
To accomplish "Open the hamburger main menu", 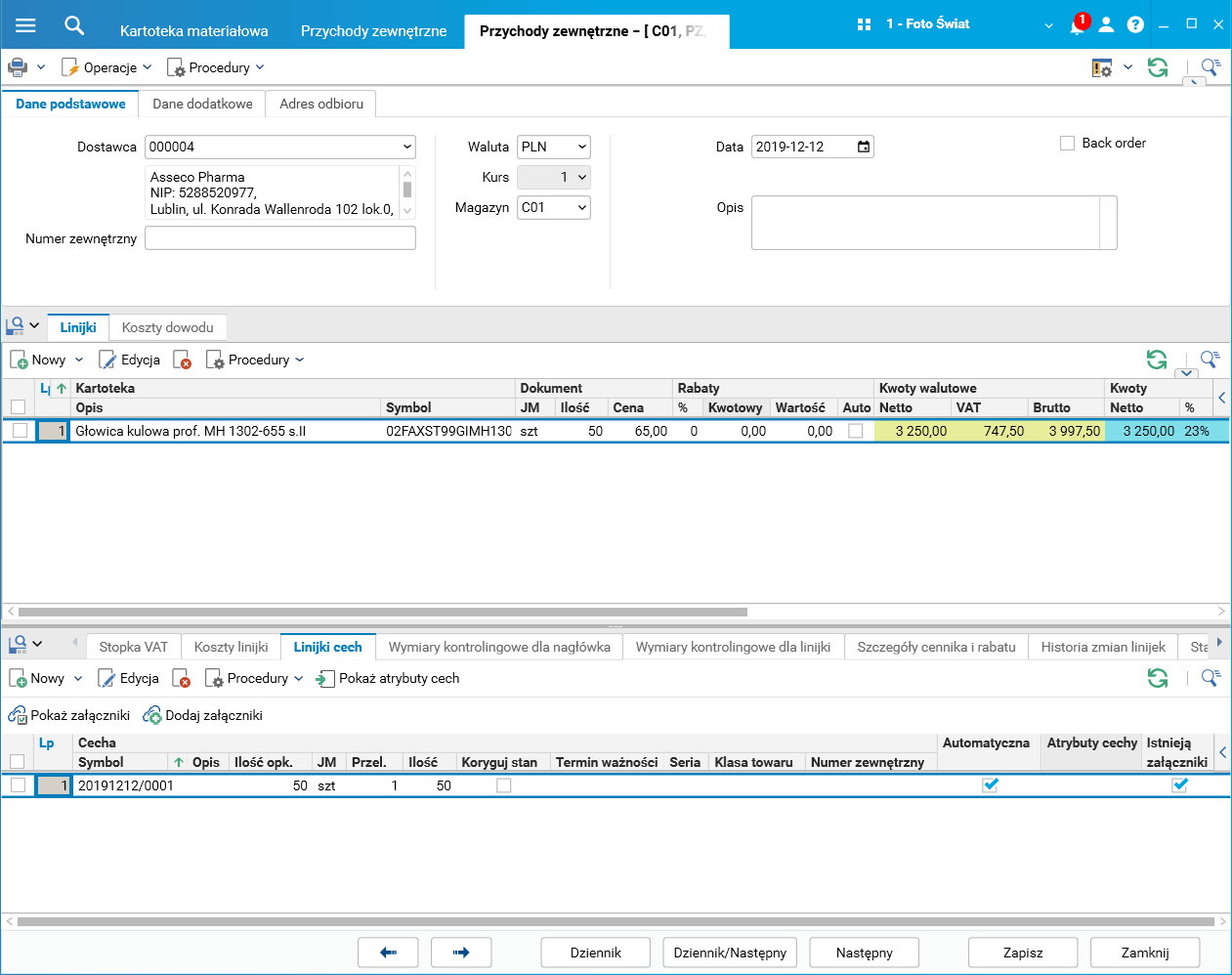I will pyautogui.click(x=25, y=25).
